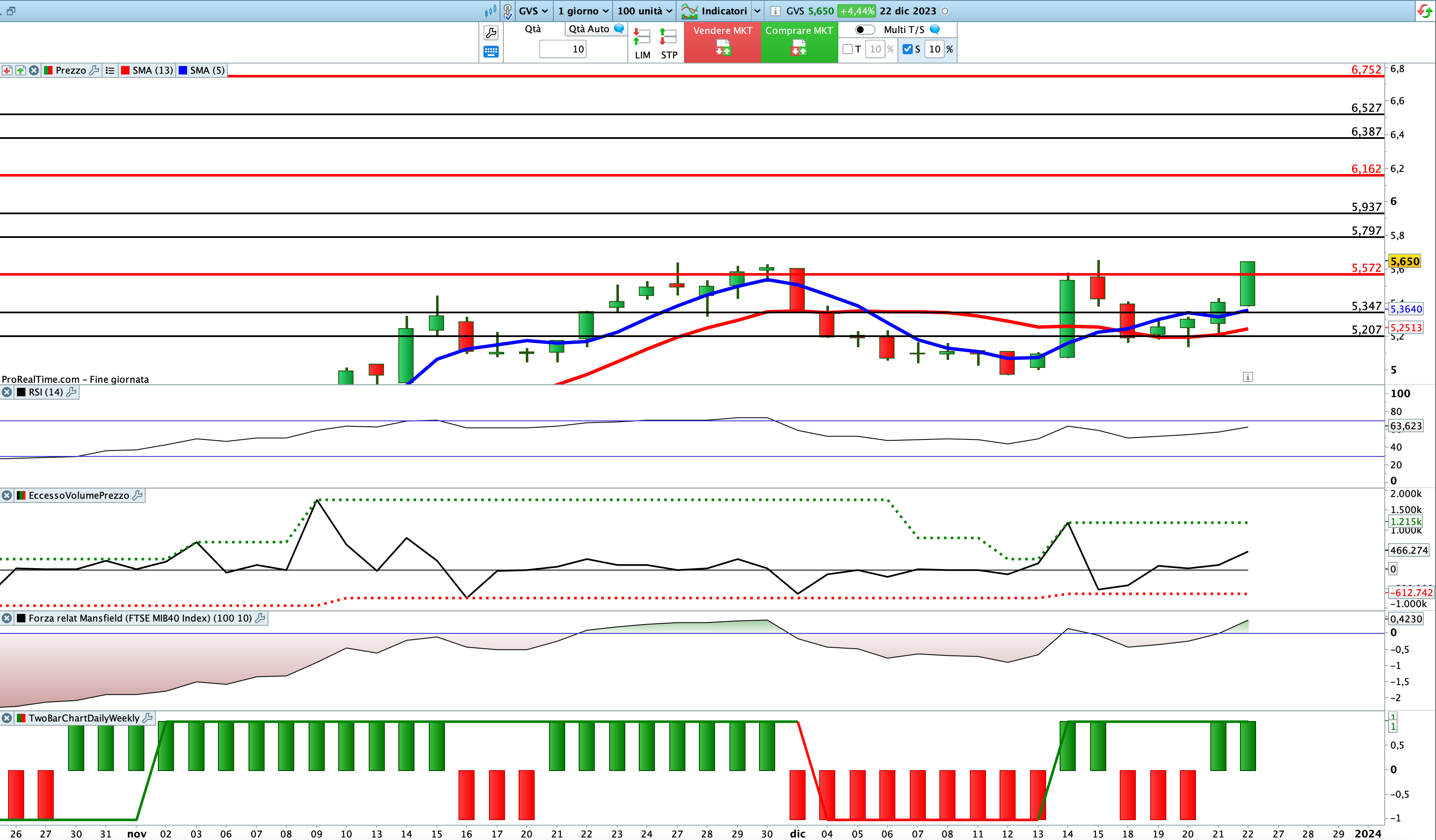Screen dimensions: 1436x840
Task: Click the red 5,2513 SMA value label
Action: (1406, 328)
